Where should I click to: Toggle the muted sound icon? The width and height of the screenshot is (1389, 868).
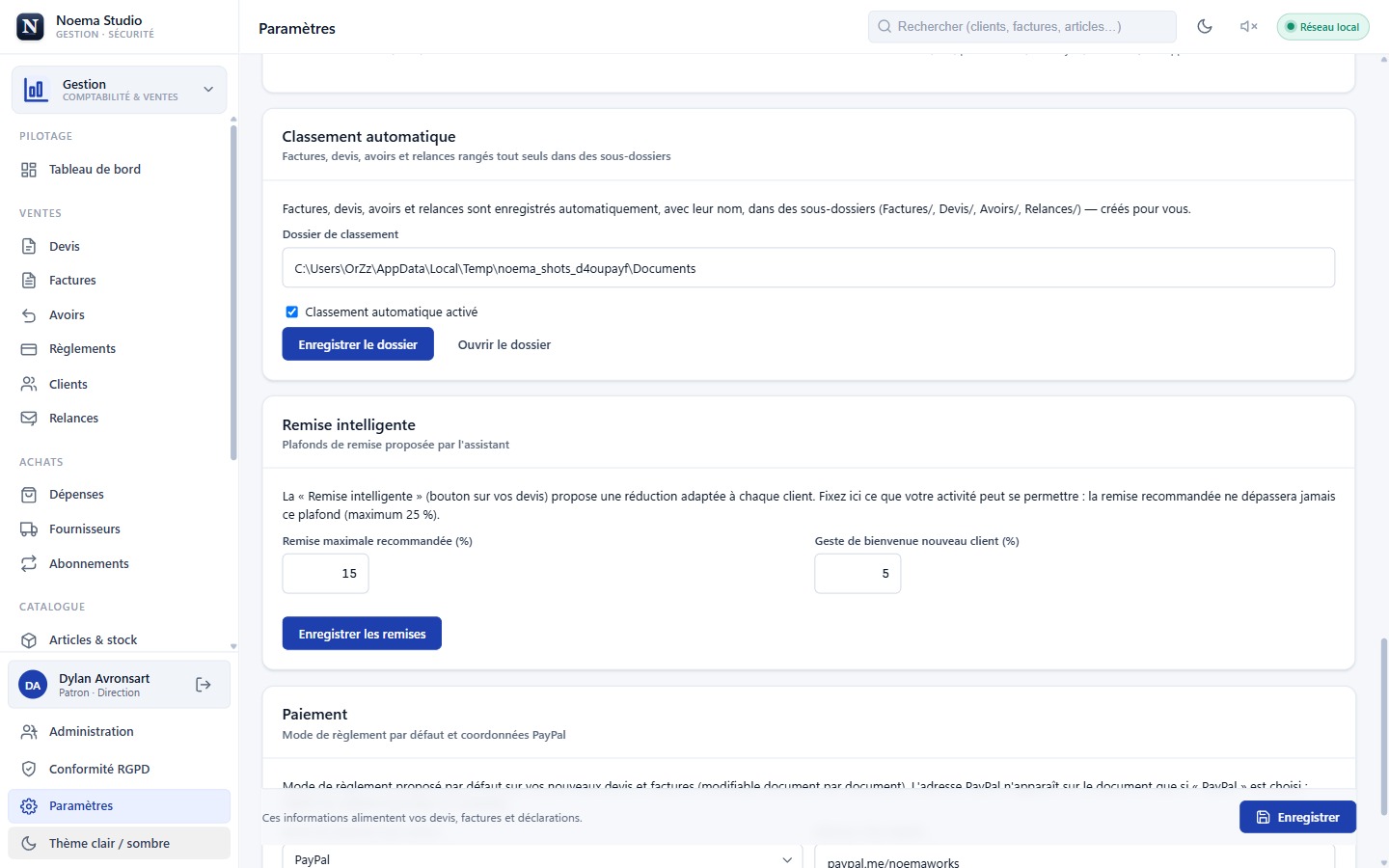pyautogui.click(x=1248, y=27)
